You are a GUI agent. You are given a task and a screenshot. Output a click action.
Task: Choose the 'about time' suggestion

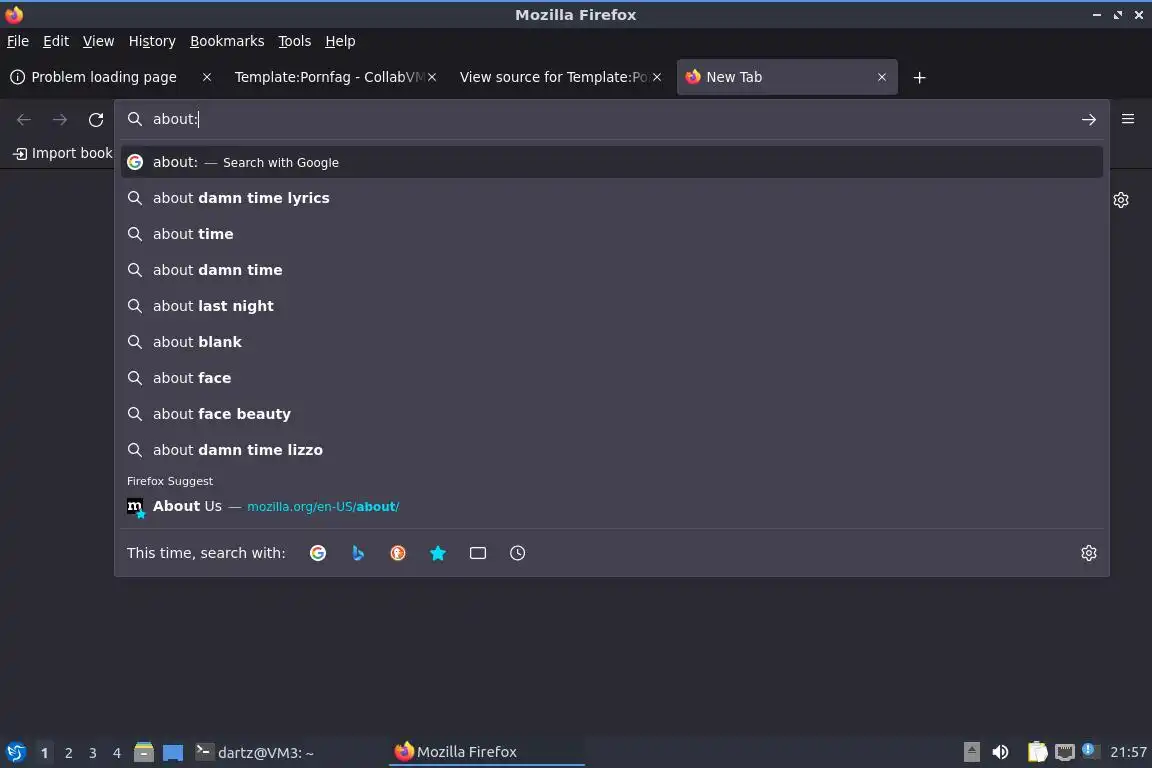pos(611,234)
